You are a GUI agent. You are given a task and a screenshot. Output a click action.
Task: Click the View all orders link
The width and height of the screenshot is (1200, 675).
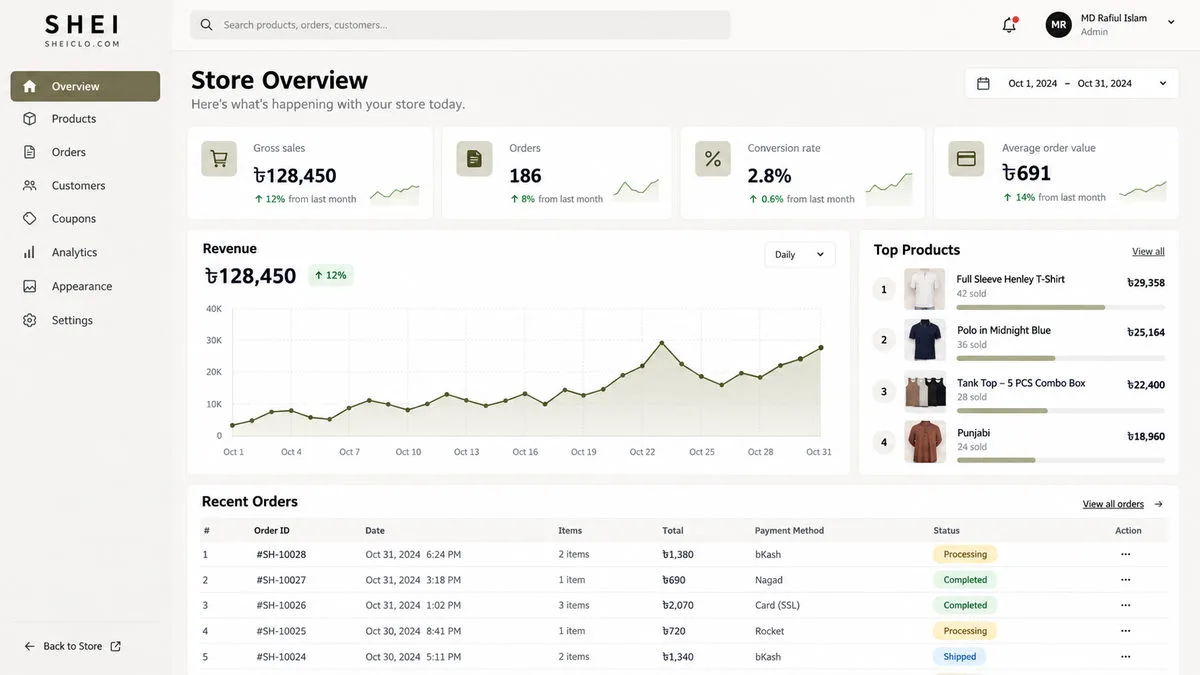[1113, 504]
